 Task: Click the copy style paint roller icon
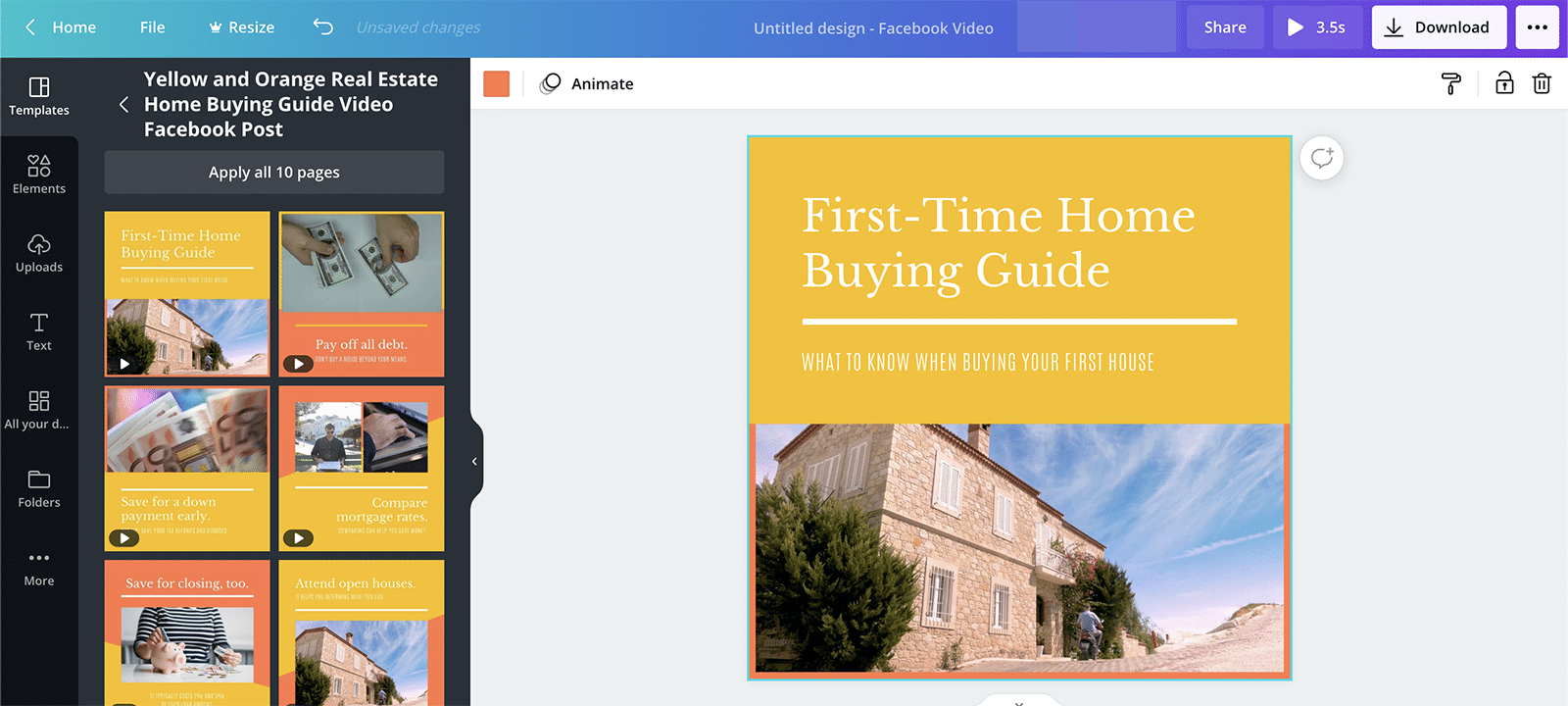pos(1450,84)
